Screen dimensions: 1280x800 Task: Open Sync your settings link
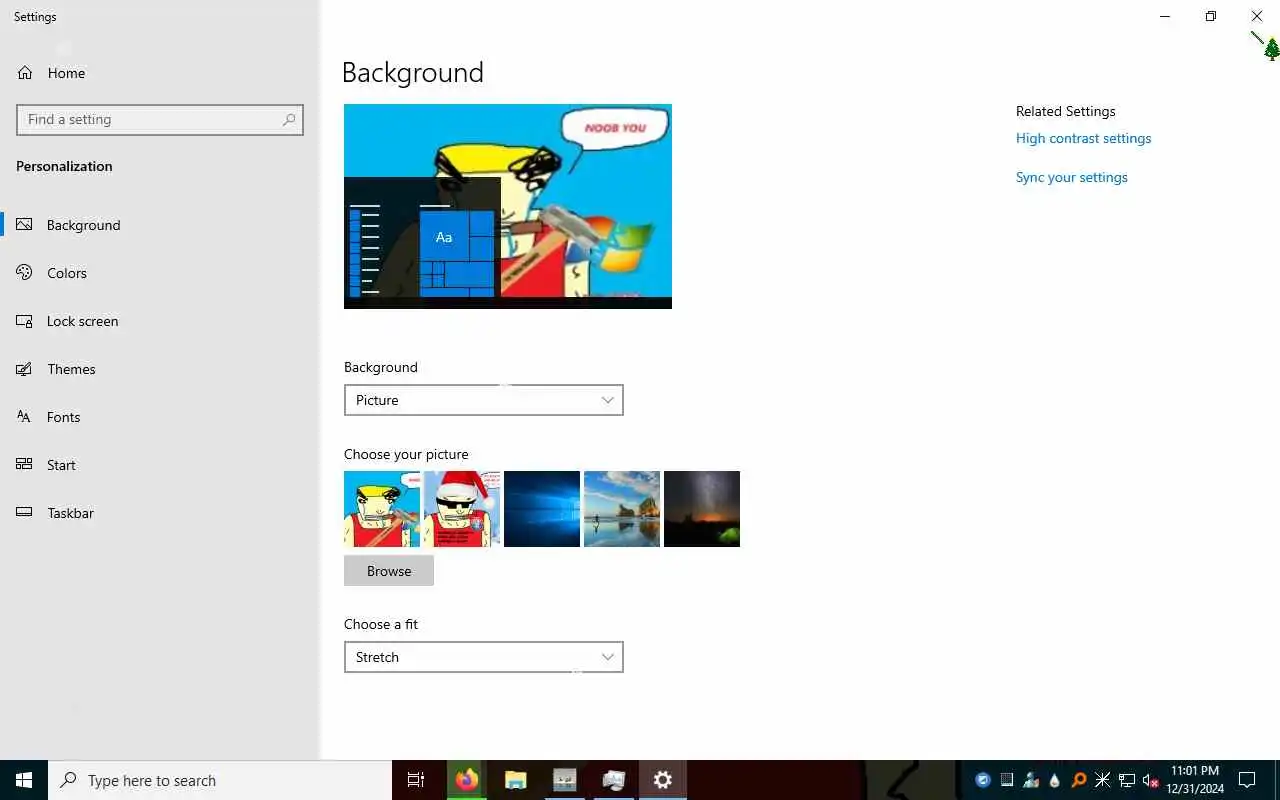tap(1071, 177)
